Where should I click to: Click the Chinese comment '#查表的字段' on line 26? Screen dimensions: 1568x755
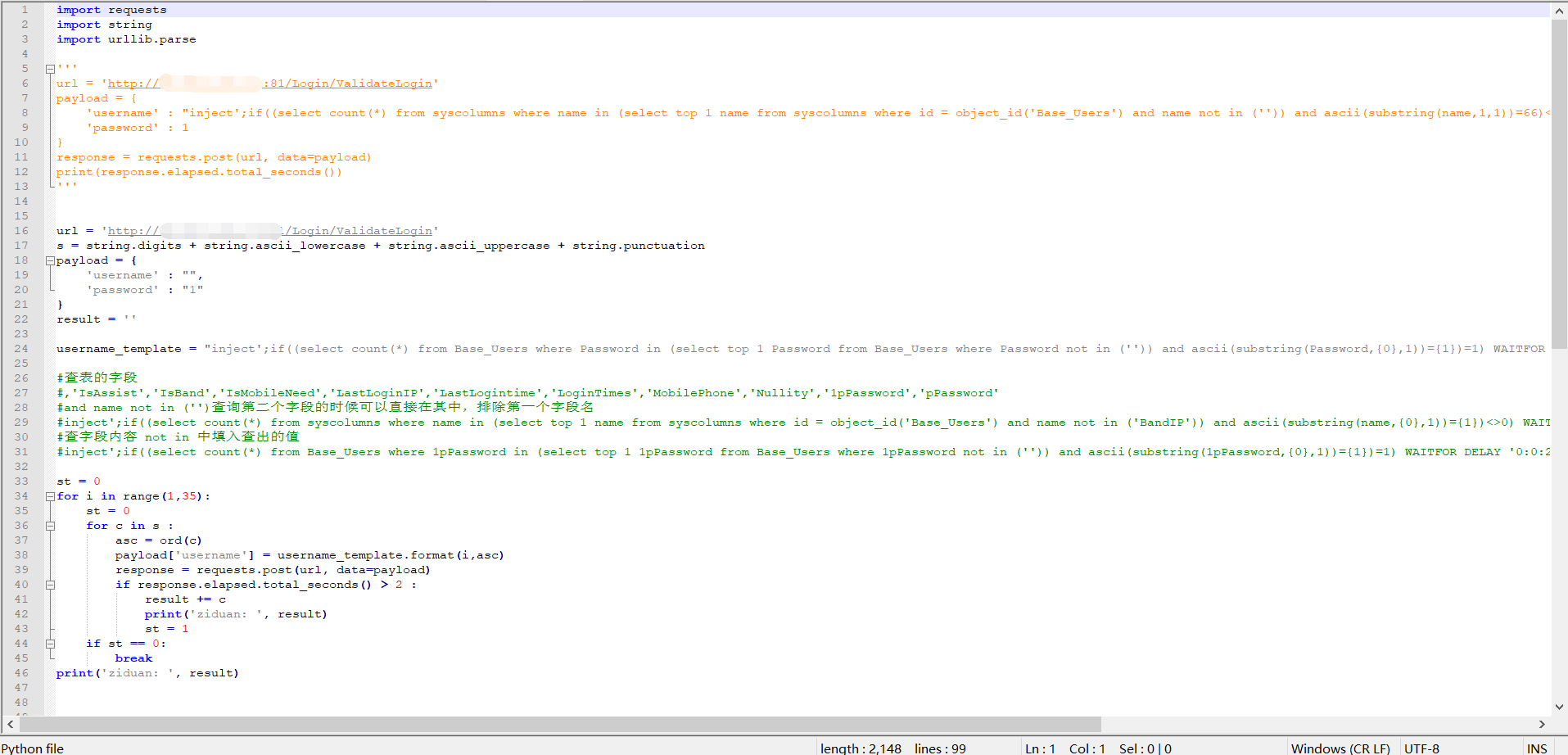point(97,377)
